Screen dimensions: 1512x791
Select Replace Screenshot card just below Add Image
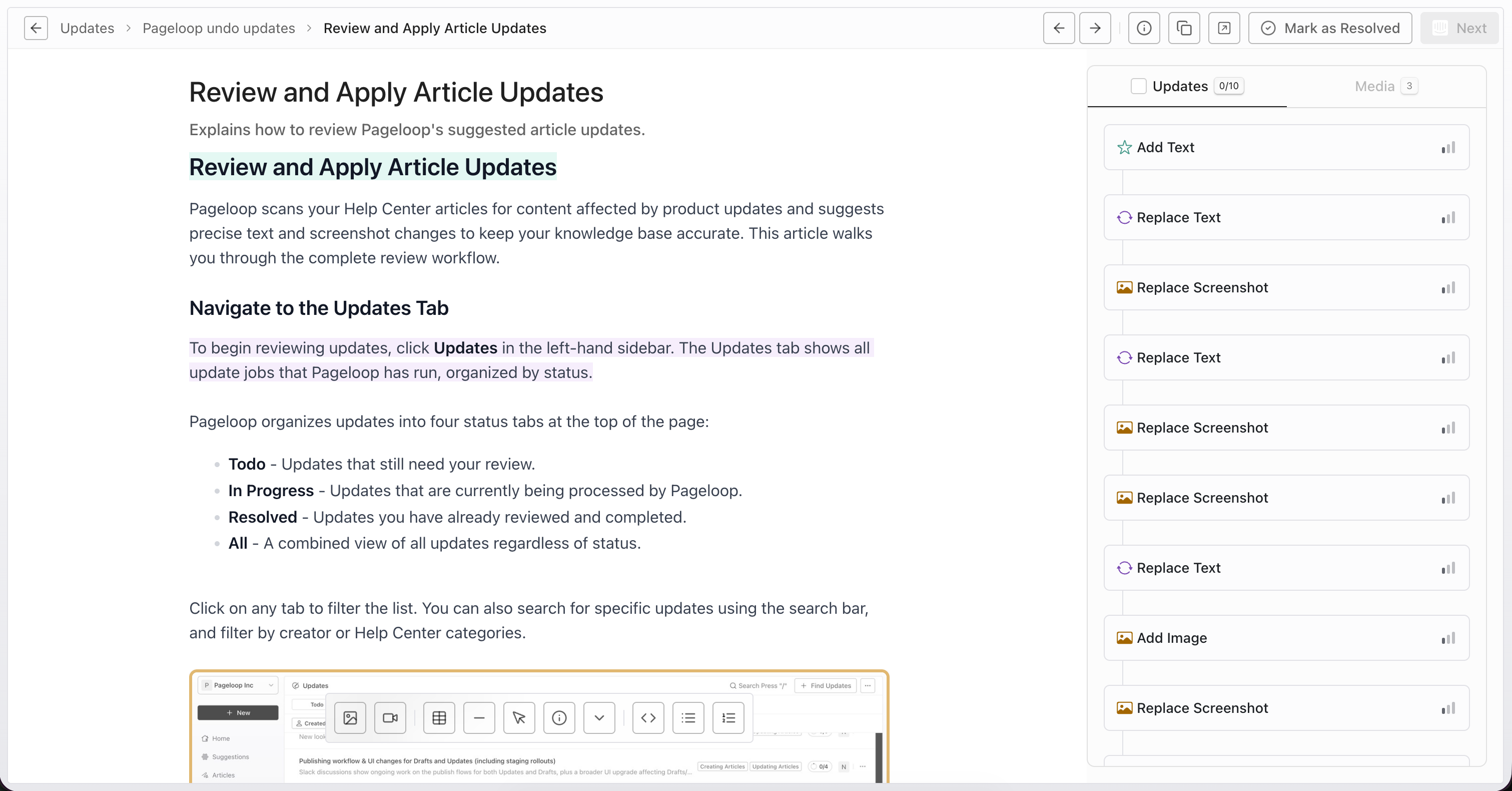coord(1287,707)
